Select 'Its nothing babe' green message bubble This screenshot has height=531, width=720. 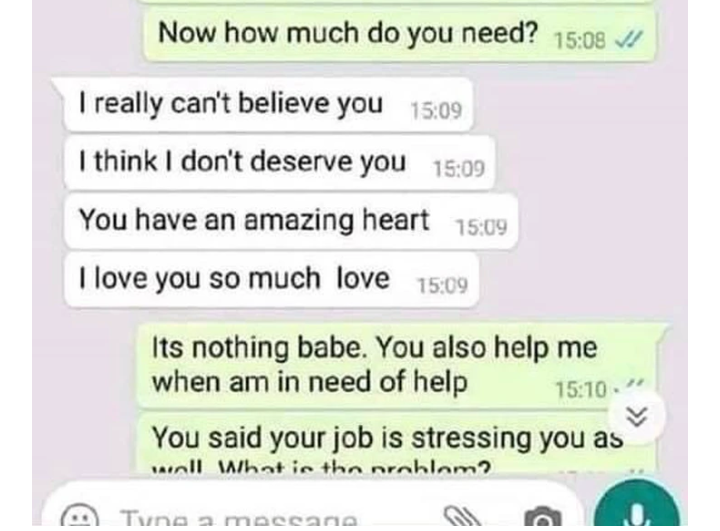398,366
